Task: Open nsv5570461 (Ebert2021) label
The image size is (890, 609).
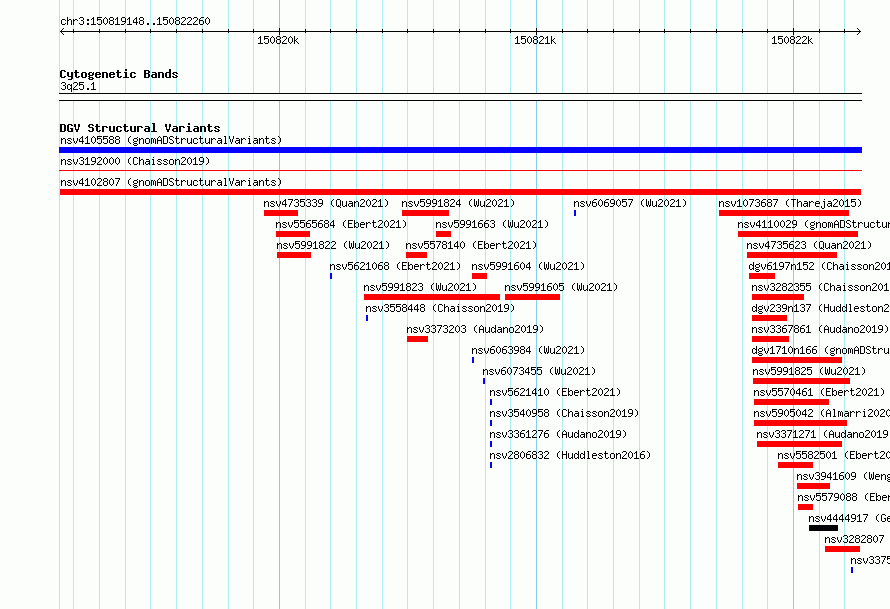Action: pos(819,392)
